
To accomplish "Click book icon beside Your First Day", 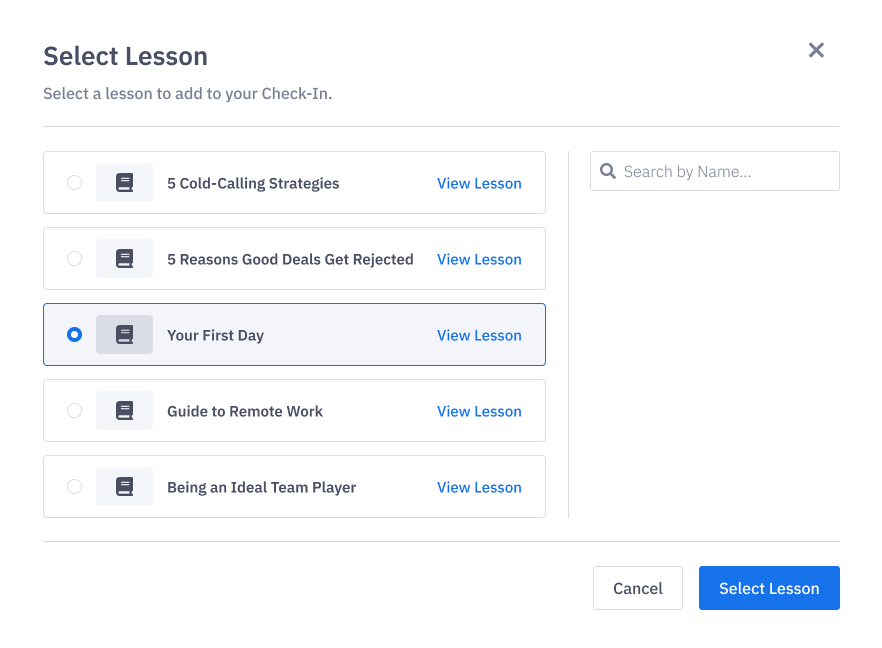I will point(124,335).
